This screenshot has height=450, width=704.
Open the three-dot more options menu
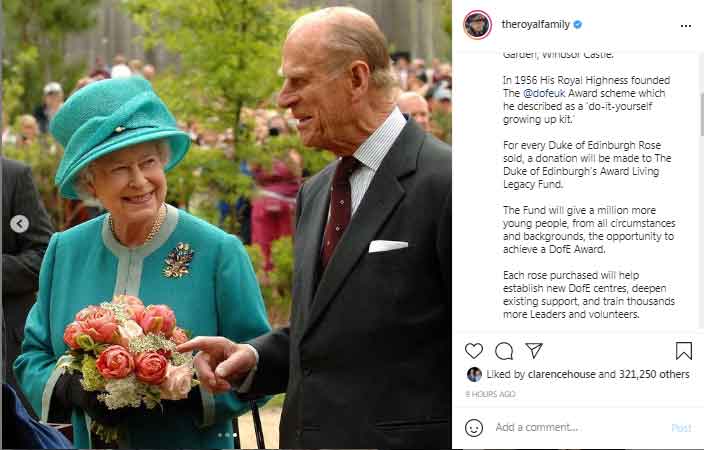pos(686,26)
